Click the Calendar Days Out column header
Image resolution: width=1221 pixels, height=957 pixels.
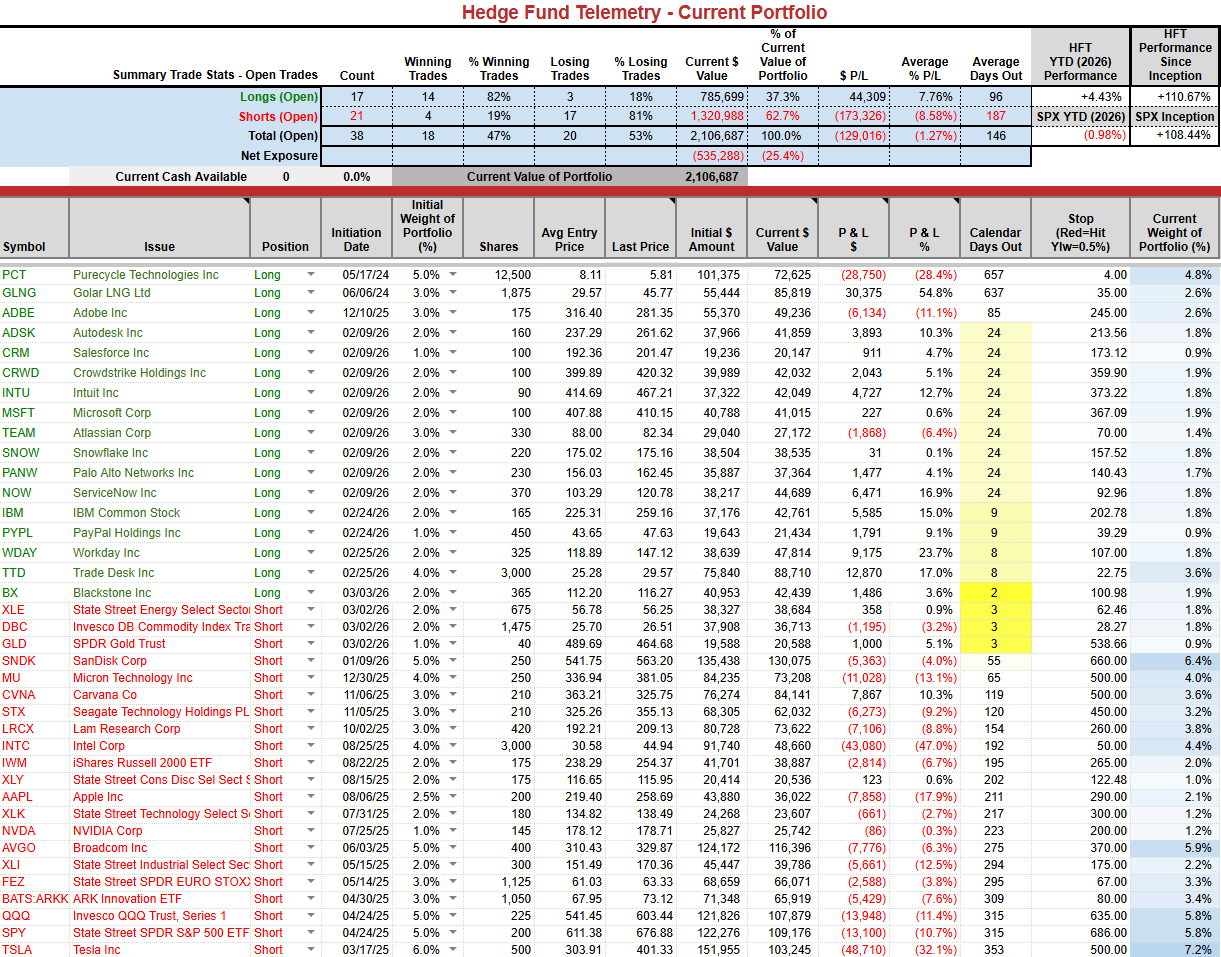click(995, 239)
